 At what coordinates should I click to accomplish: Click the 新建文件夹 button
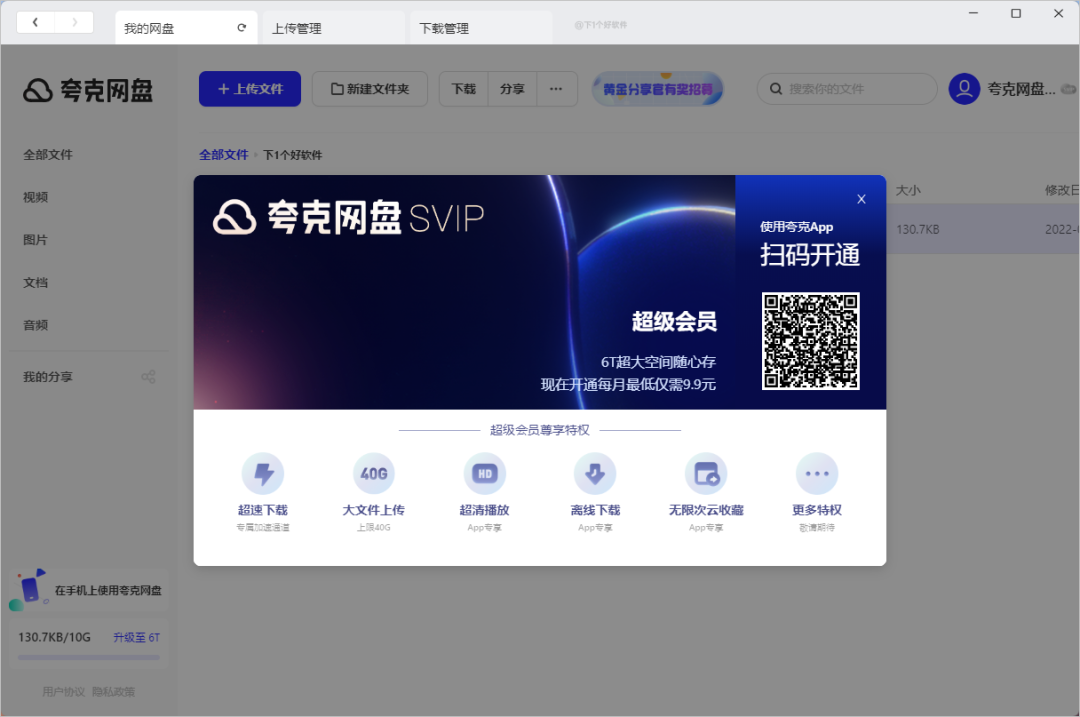pos(370,89)
